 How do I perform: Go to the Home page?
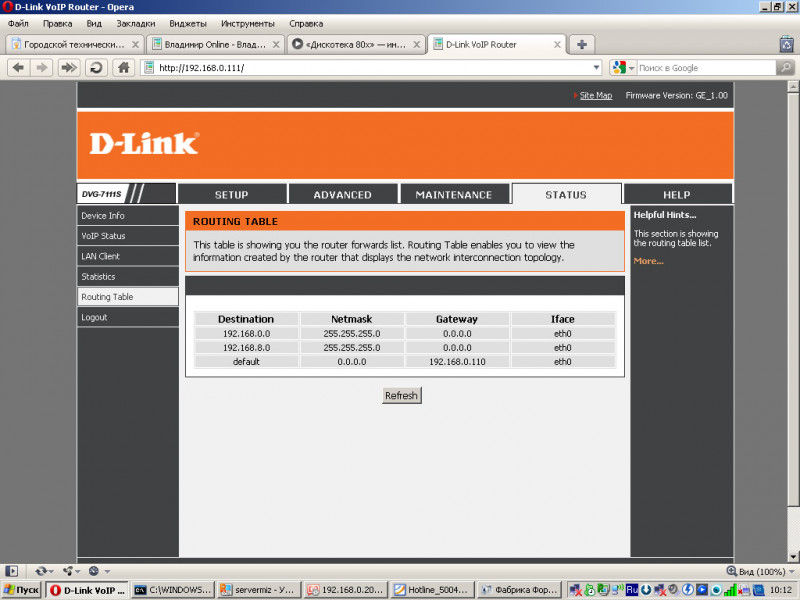tap(123, 68)
